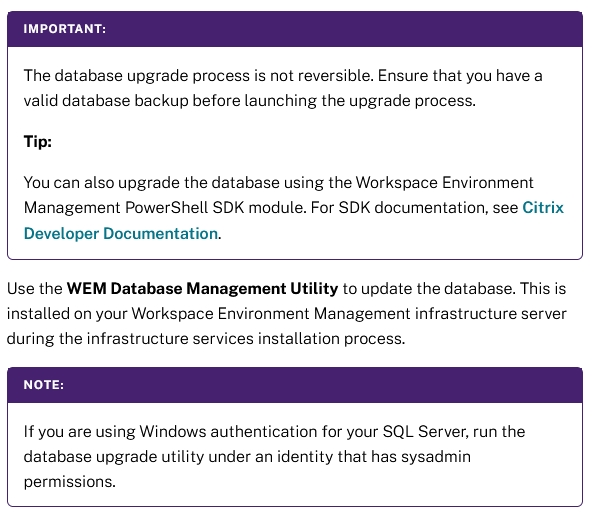593x514 pixels.
Task: Click the word 'sysadmin' in the note
Action: (x=436, y=457)
